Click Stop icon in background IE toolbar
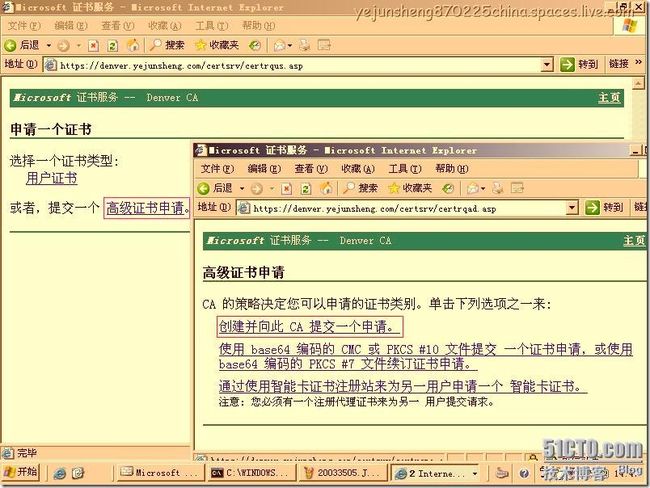Screen dimensions: 650x488 [94, 45]
